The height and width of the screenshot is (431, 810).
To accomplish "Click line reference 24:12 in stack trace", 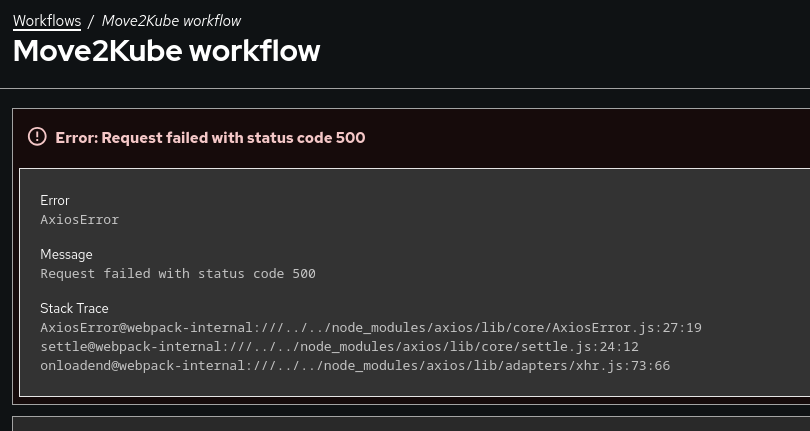I will click(619, 346).
